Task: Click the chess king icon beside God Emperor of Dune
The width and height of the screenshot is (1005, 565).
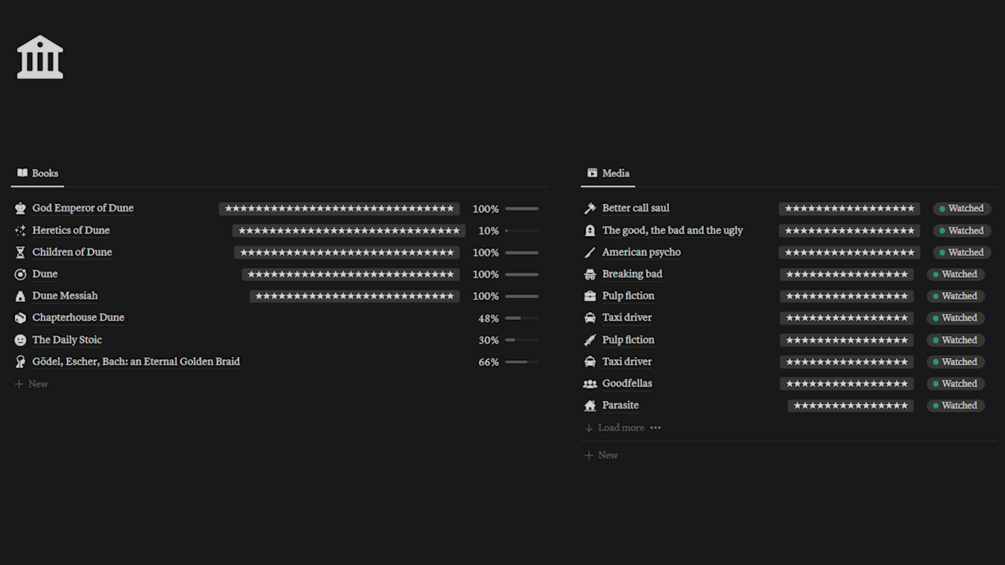Action: click(20, 209)
